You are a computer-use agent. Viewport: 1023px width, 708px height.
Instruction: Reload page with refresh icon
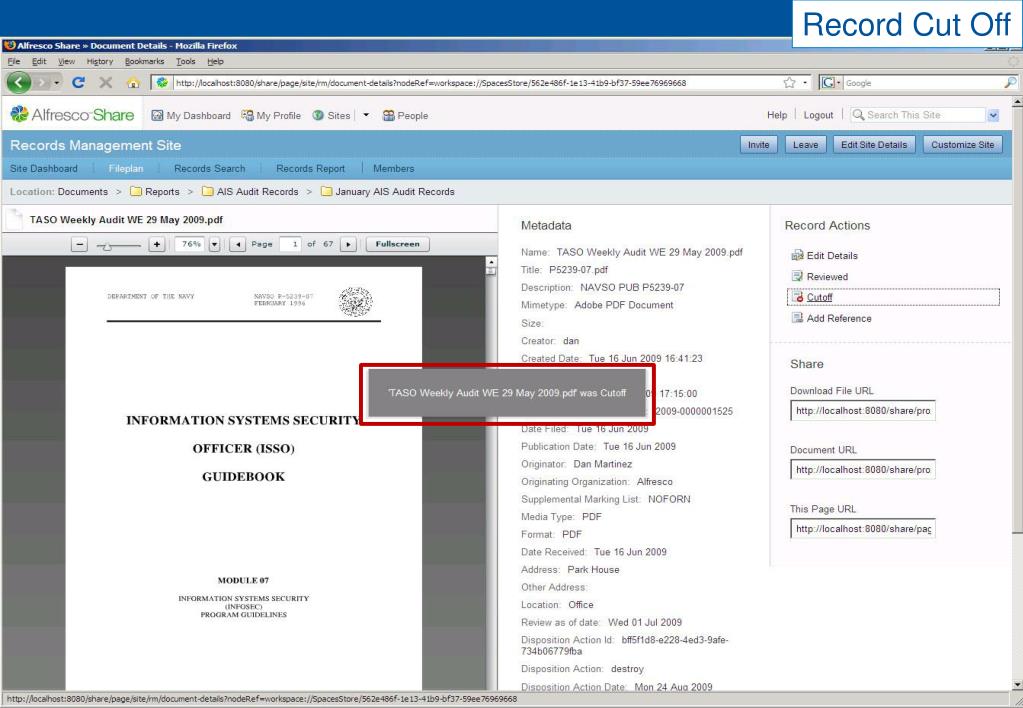tap(78, 82)
